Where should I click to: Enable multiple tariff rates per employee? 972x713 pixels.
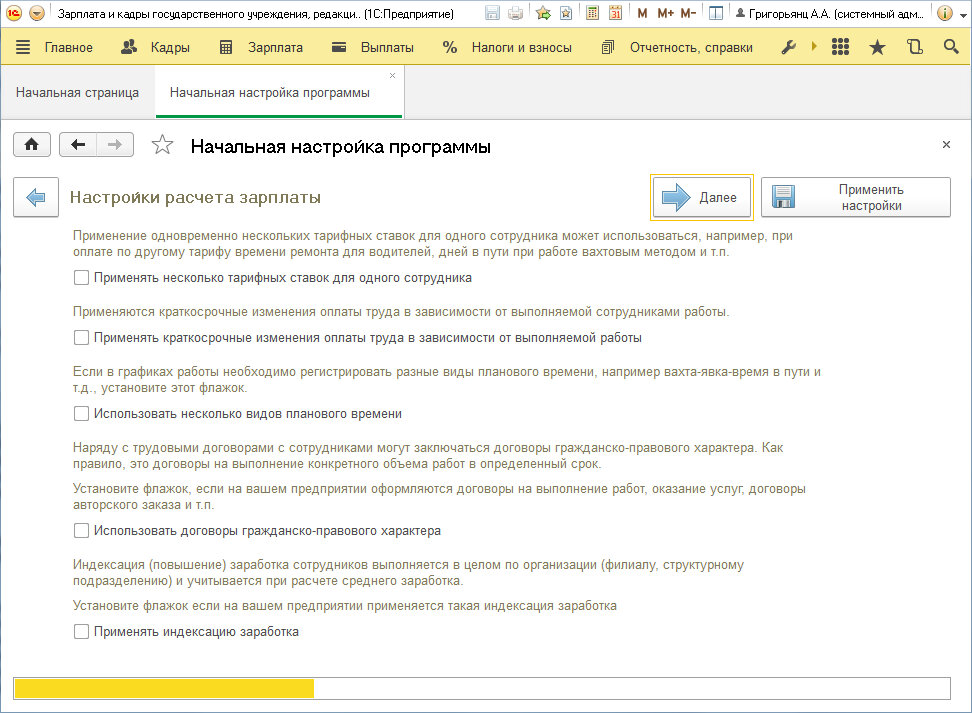point(82,278)
